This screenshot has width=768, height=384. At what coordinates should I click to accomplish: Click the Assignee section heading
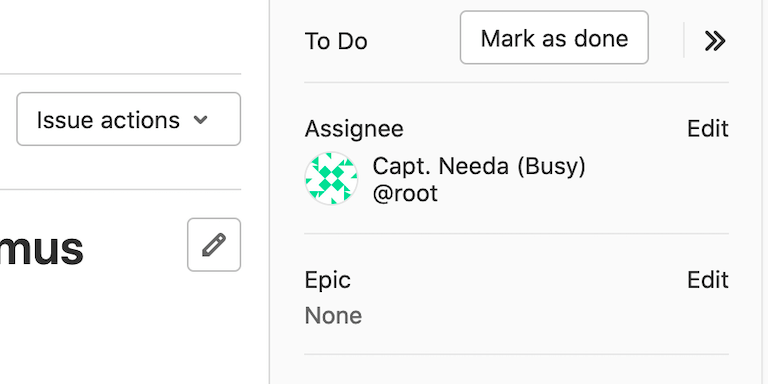pyautogui.click(x=354, y=129)
